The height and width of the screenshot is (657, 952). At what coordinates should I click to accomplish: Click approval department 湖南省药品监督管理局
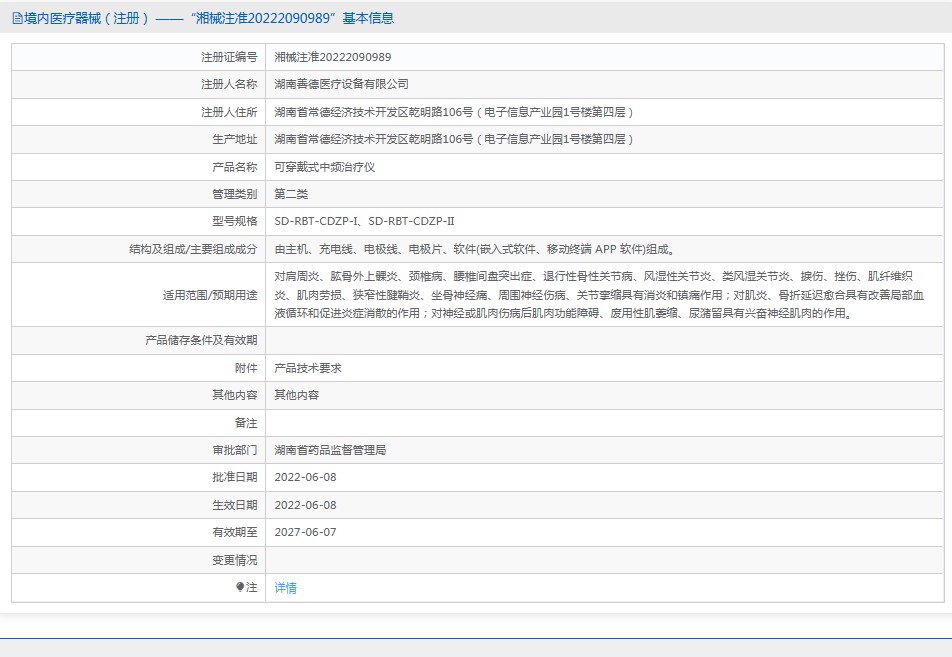(330, 450)
